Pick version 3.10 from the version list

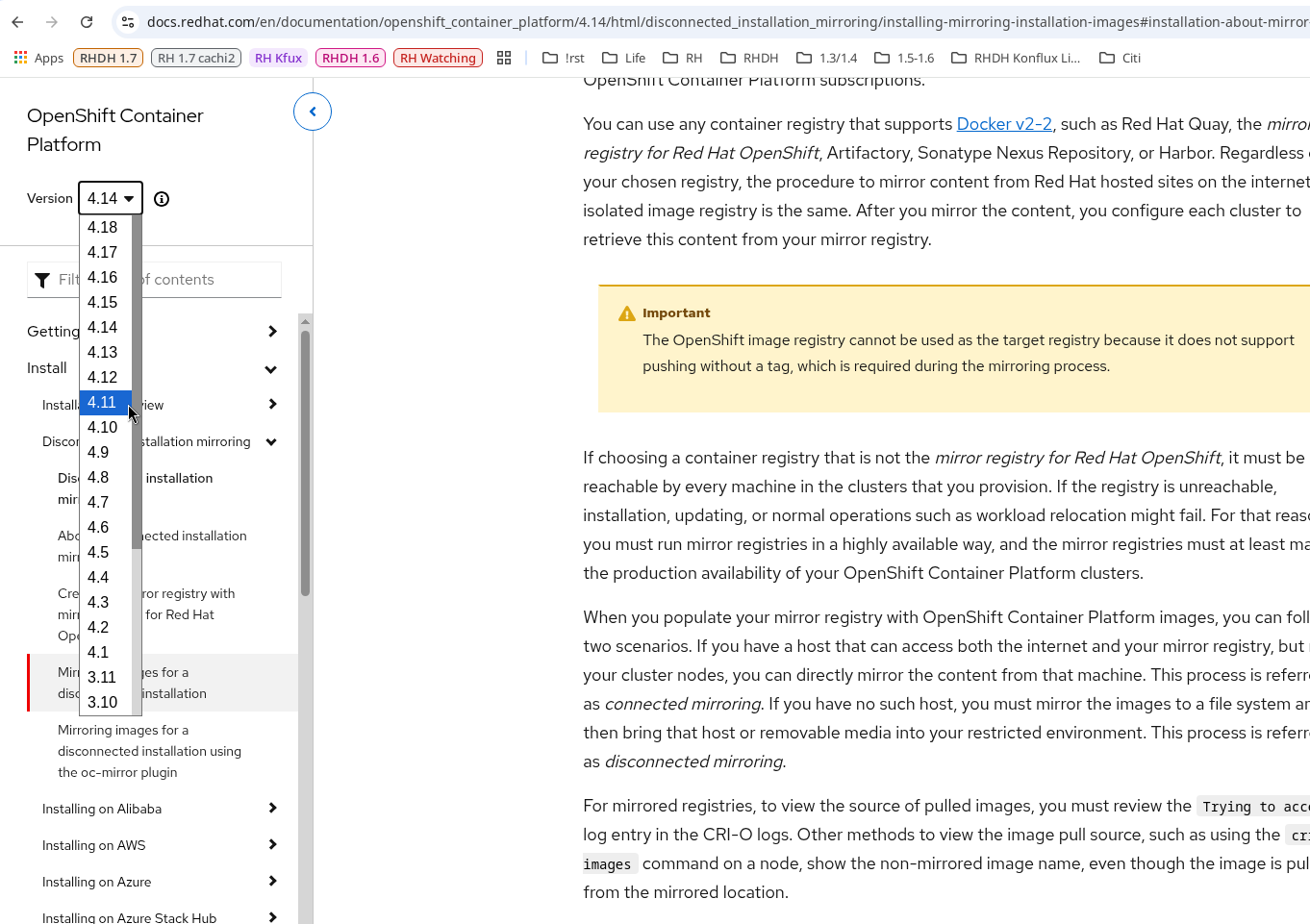tap(102, 702)
